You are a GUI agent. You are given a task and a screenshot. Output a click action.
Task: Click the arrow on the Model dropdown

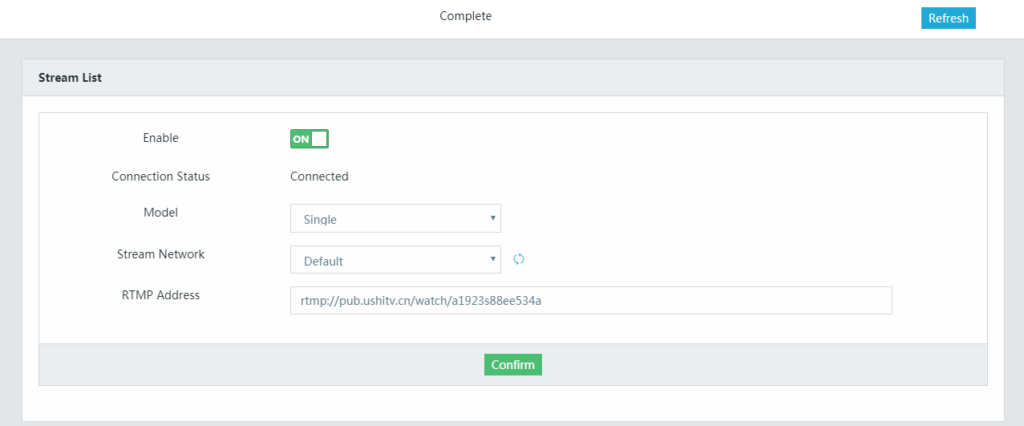pos(493,218)
